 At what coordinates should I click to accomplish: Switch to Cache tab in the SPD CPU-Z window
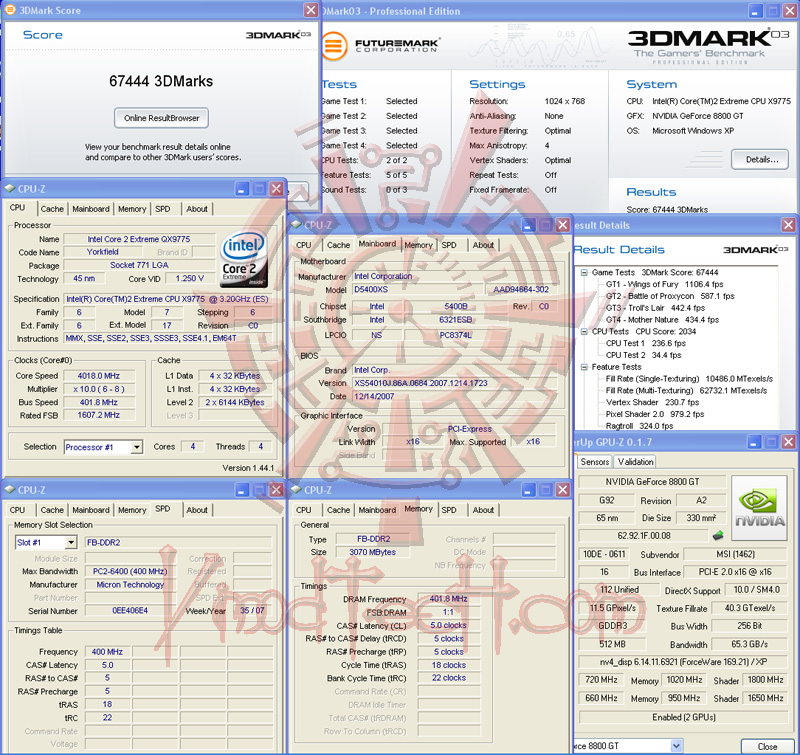[x=52, y=510]
